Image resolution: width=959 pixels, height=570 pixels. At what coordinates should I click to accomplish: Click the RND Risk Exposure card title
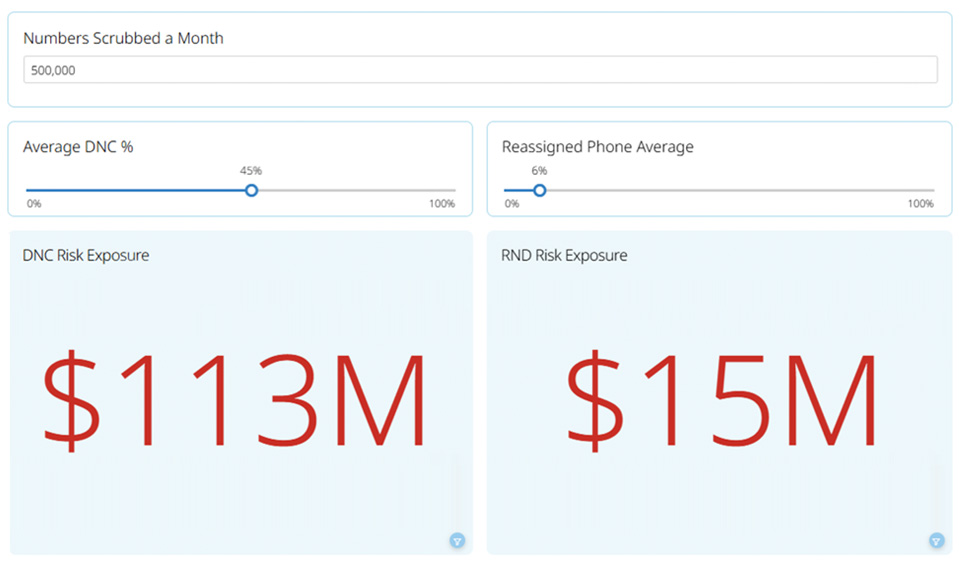tap(564, 256)
